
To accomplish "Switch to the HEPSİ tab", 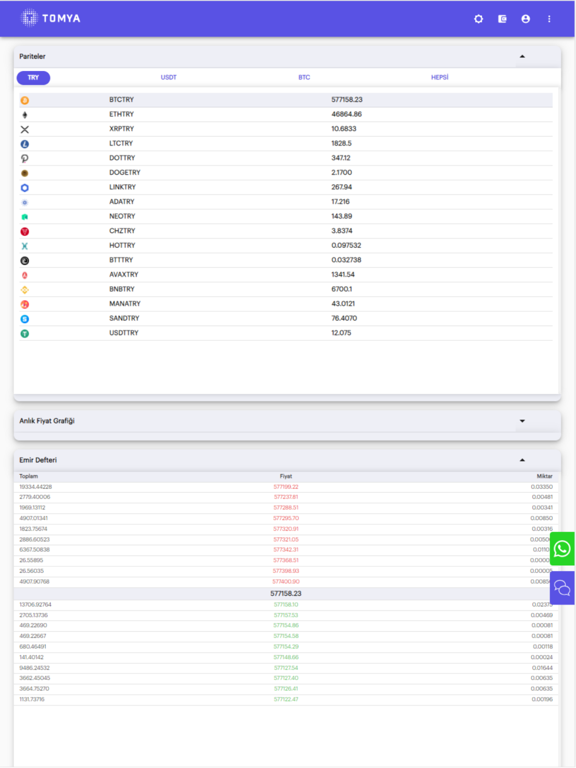I will click(x=440, y=77).
